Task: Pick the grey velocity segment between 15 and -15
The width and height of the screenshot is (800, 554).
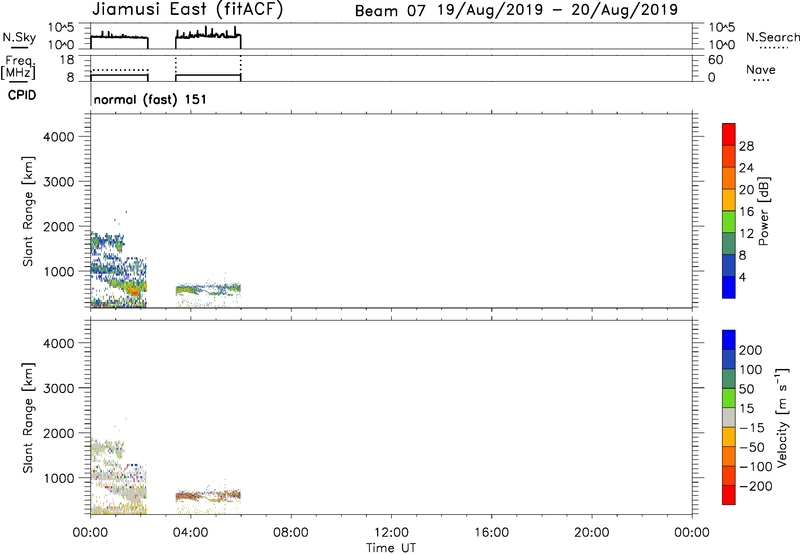Action: pos(729,417)
